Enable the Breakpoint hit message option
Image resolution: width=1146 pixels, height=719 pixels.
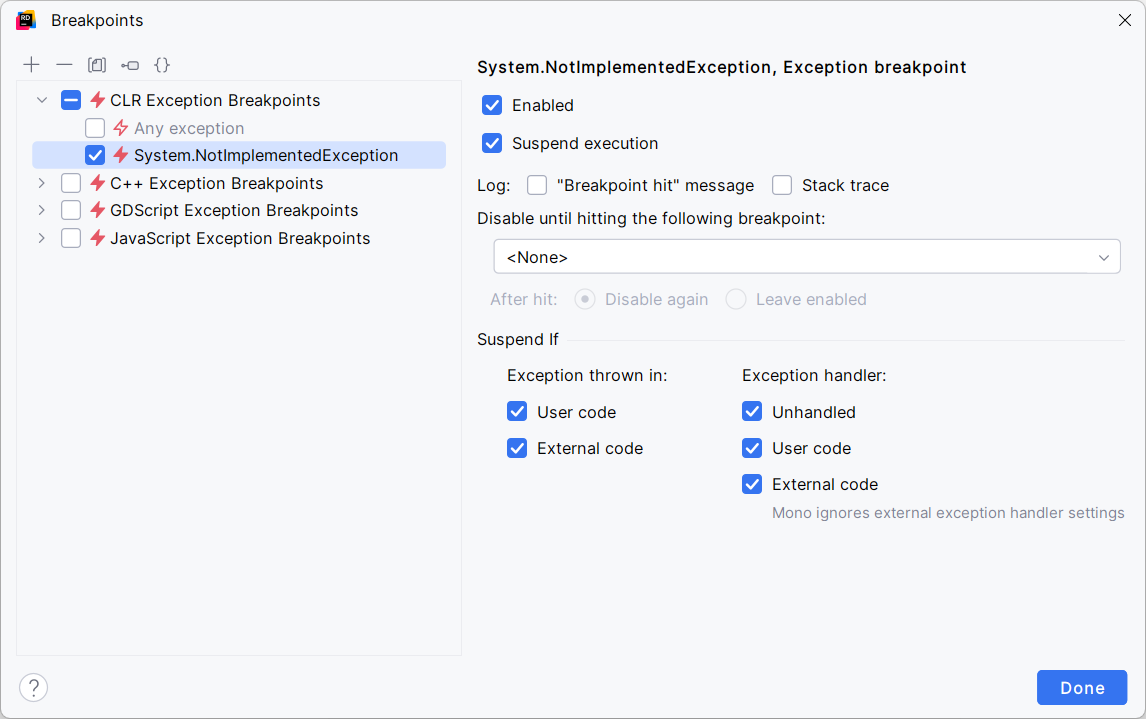[x=537, y=185]
